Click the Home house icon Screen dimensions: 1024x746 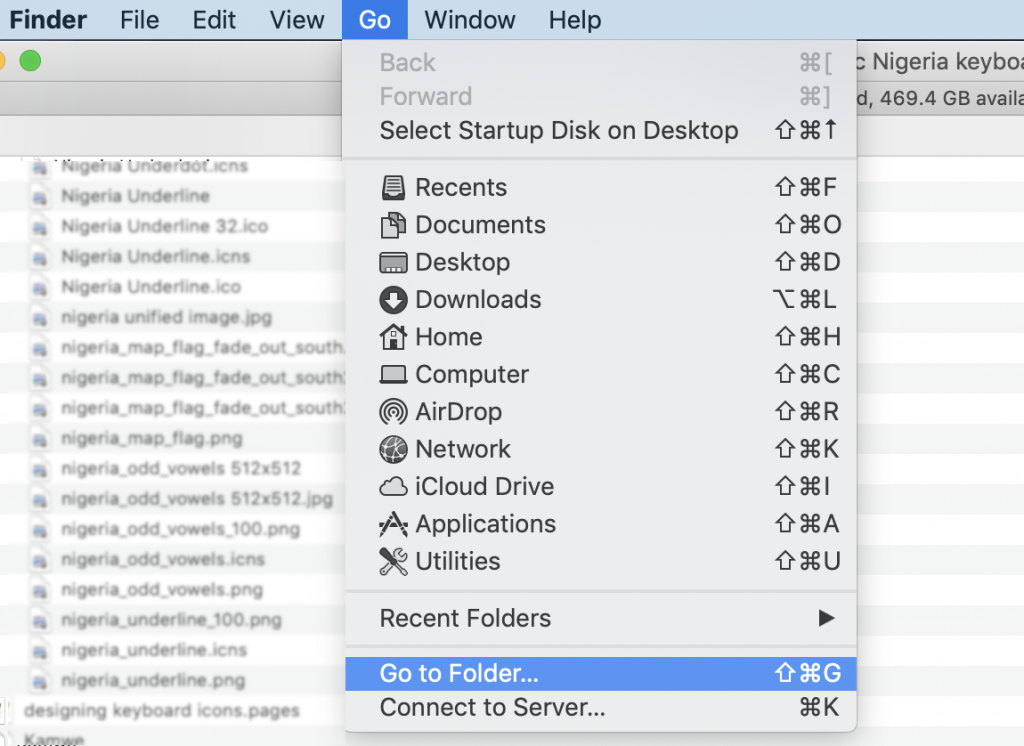[393, 337]
